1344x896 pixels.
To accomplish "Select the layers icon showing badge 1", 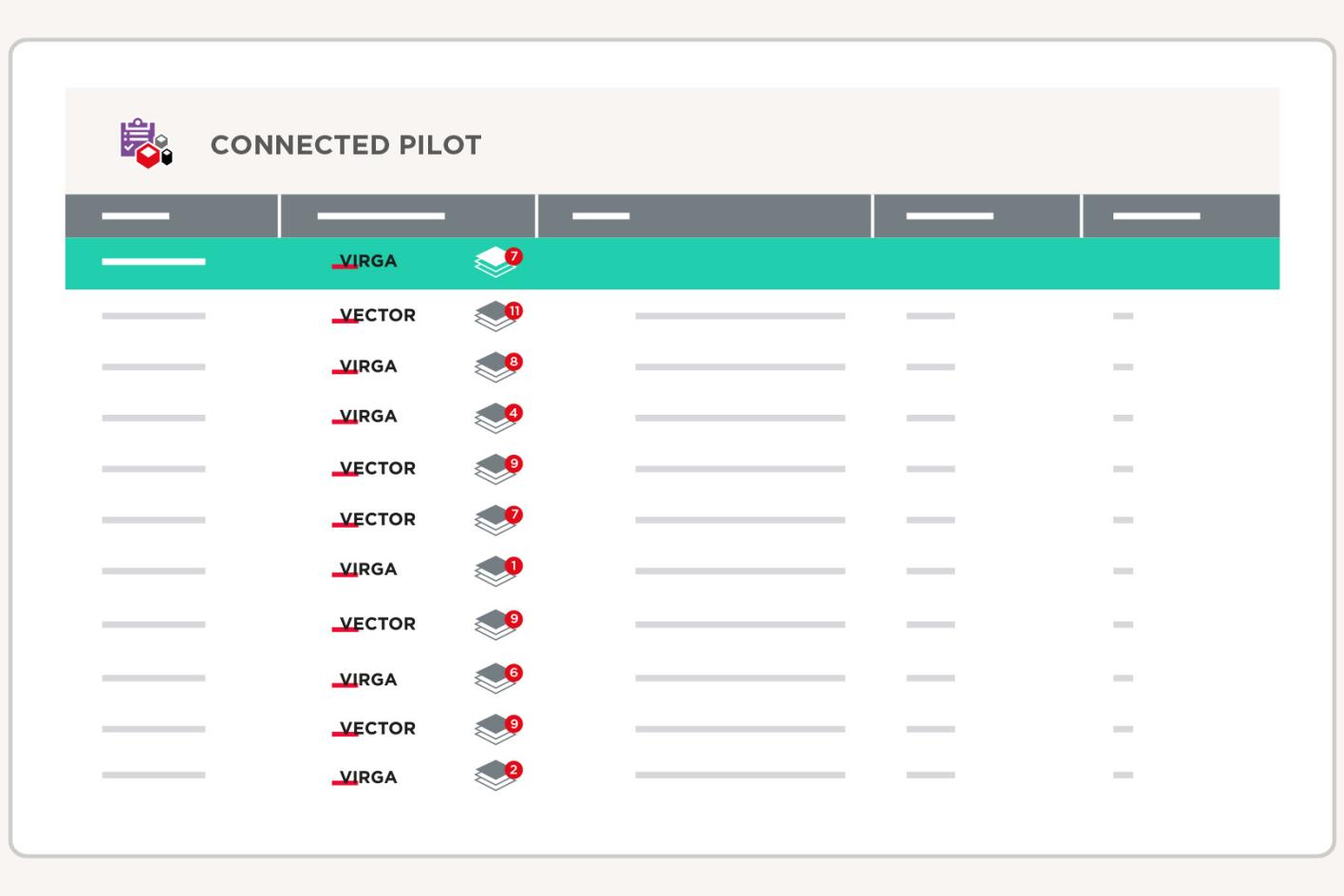I will [x=496, y=571].
